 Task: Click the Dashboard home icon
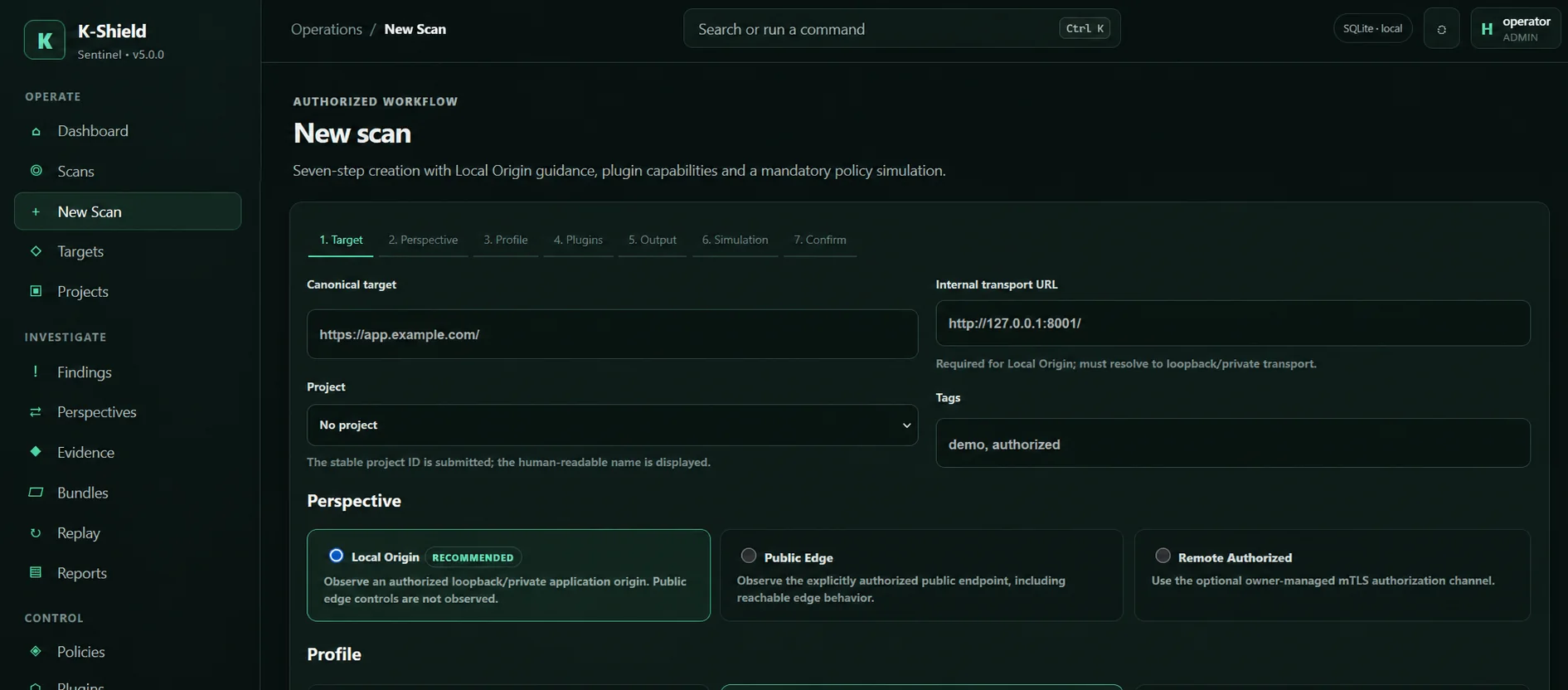pos(36,131)
